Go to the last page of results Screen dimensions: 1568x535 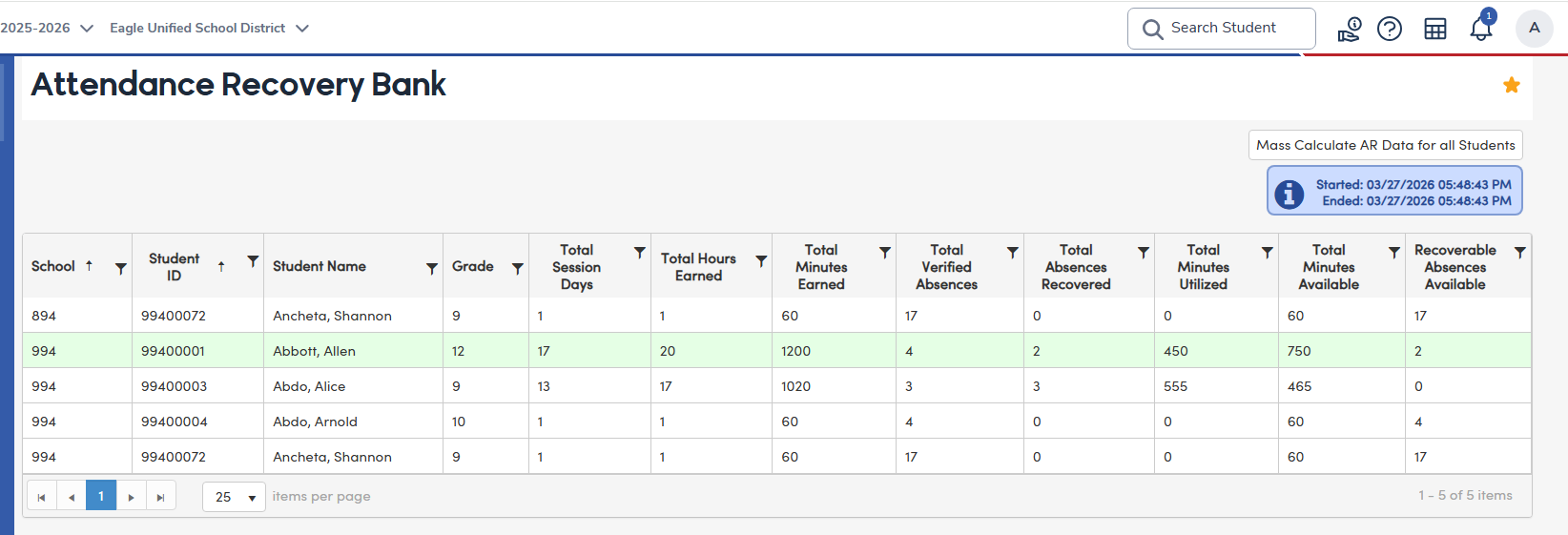(160, 497)
